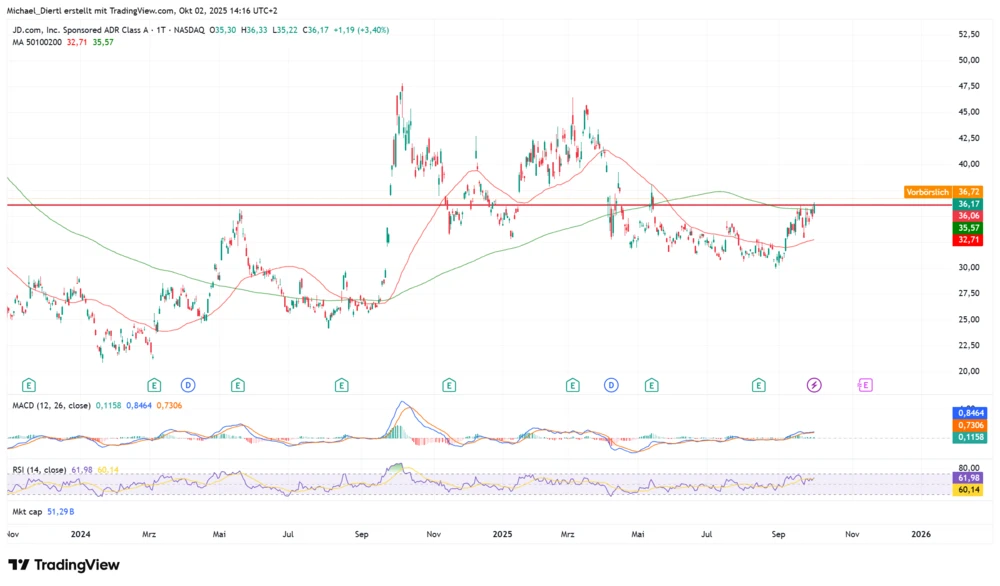Open the dividend "D" marker near May 2024

point(190,384)
